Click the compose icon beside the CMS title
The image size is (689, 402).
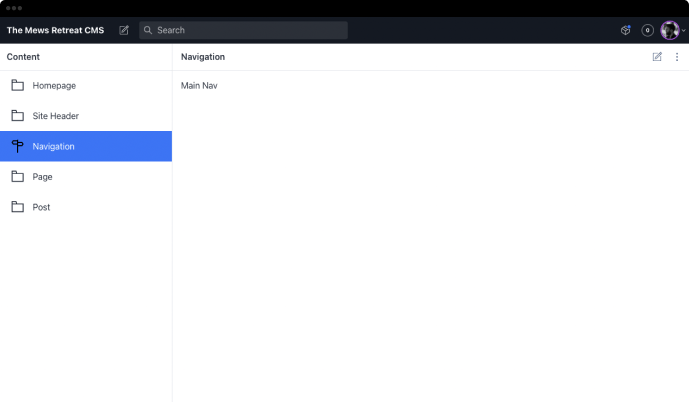point(124,30)
